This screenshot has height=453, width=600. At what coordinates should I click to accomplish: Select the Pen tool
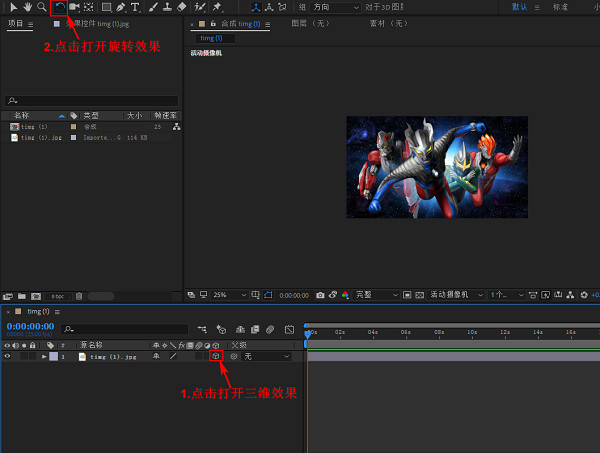pos(120,7)
